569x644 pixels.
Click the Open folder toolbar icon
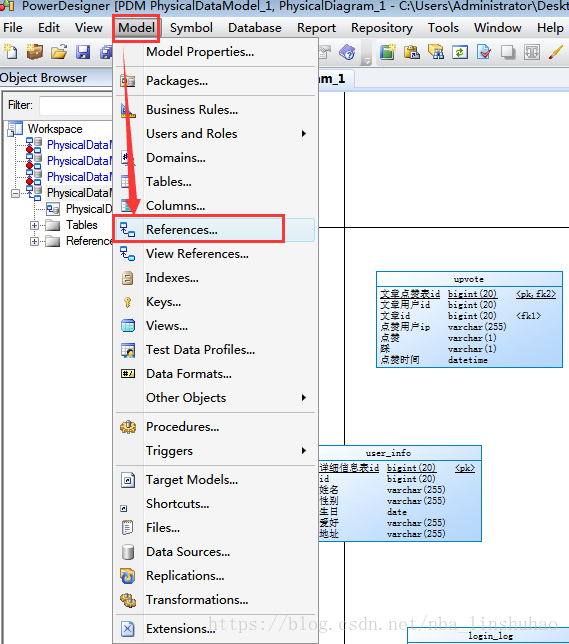click(x=59, y=52)
